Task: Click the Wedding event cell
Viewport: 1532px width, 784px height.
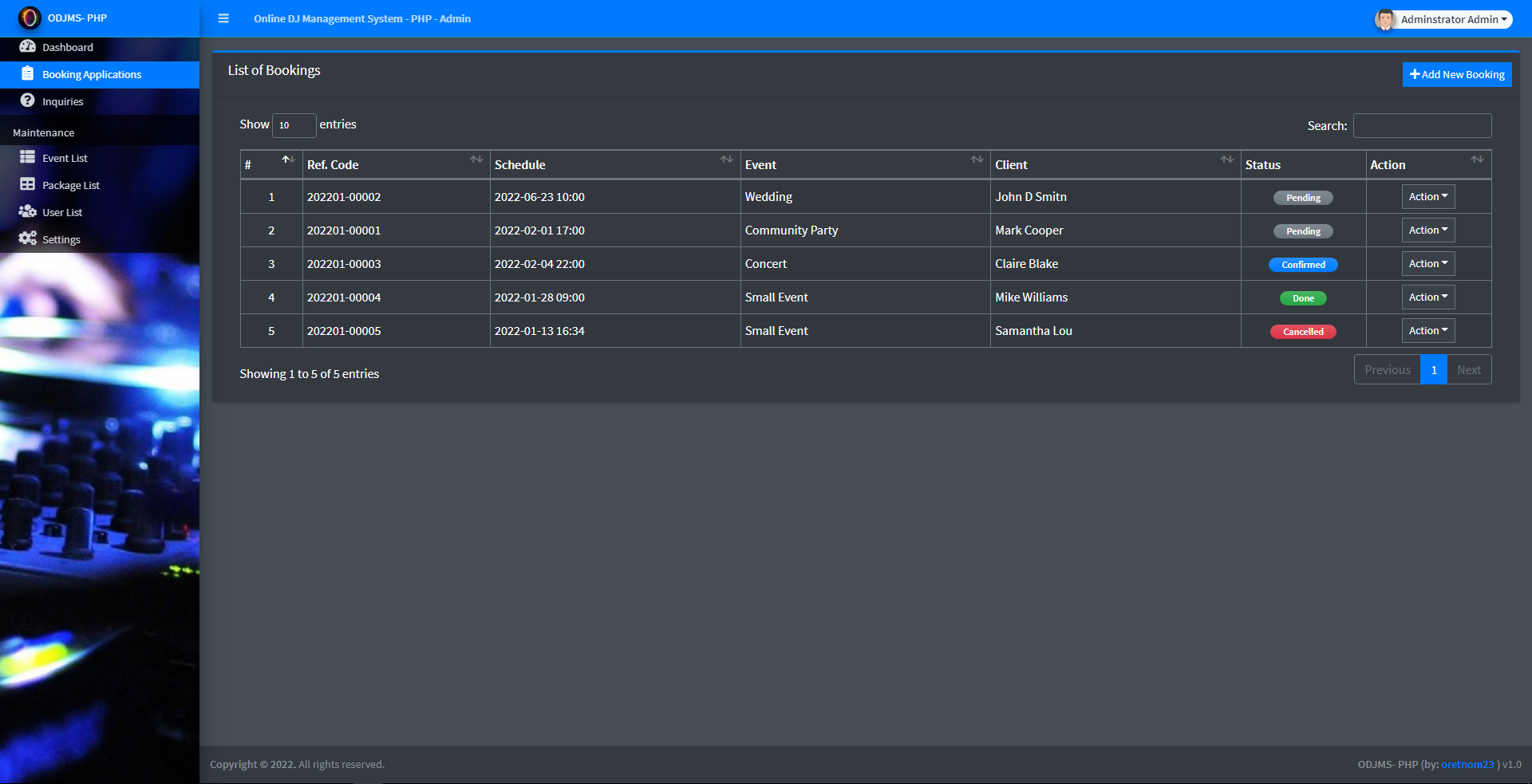Action: point(866,197)
